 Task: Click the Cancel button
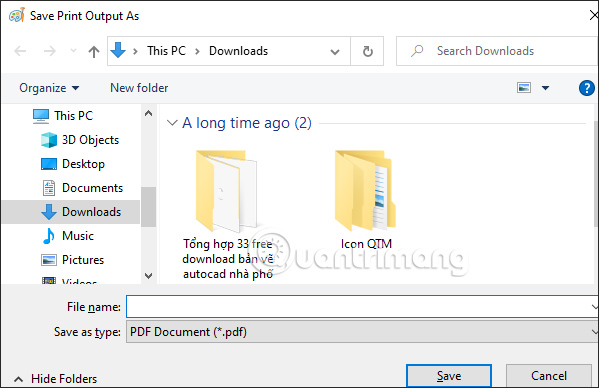point(549,376)
